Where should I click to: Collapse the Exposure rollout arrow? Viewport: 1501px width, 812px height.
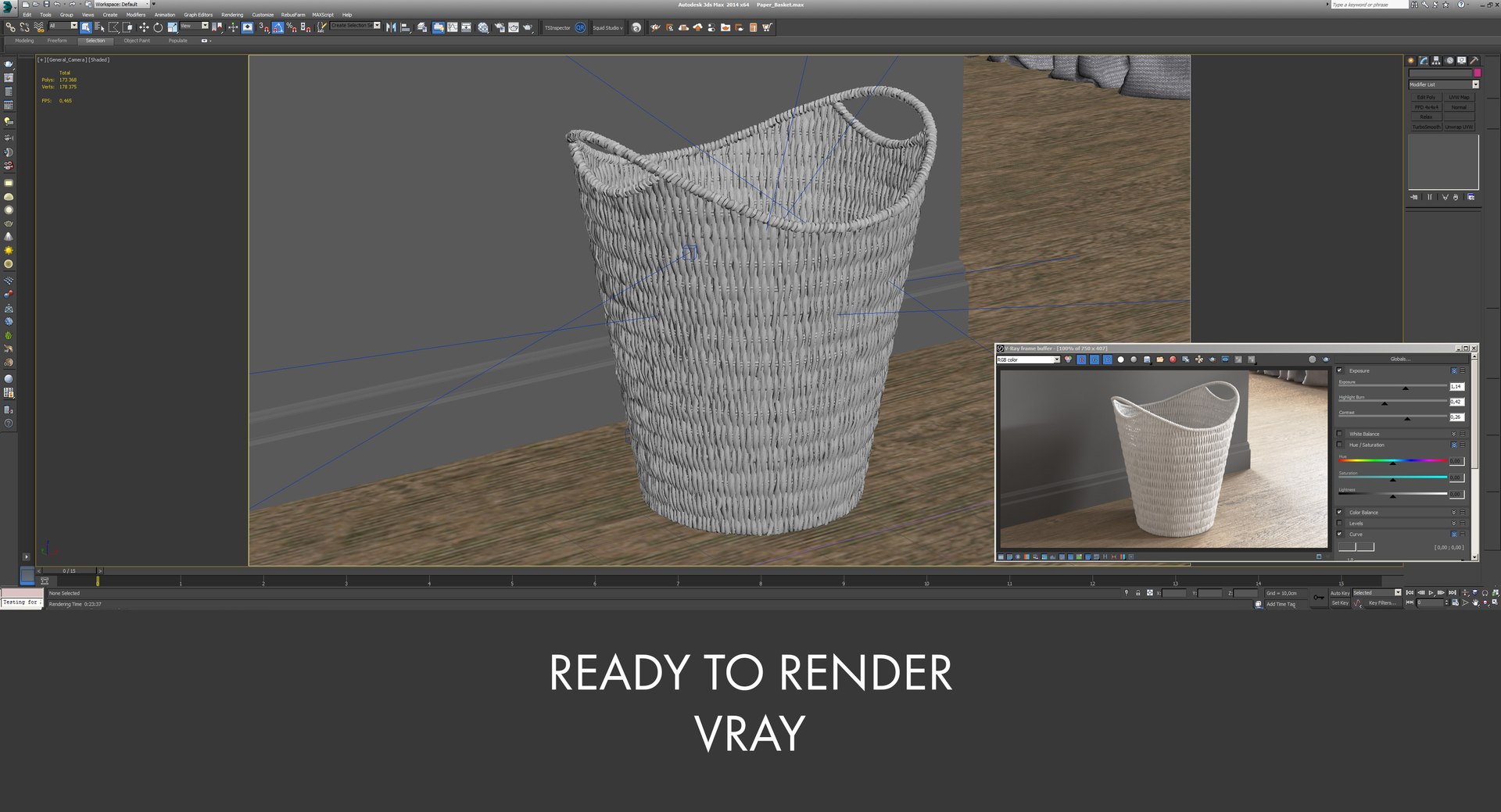[x=1454, y=370]
